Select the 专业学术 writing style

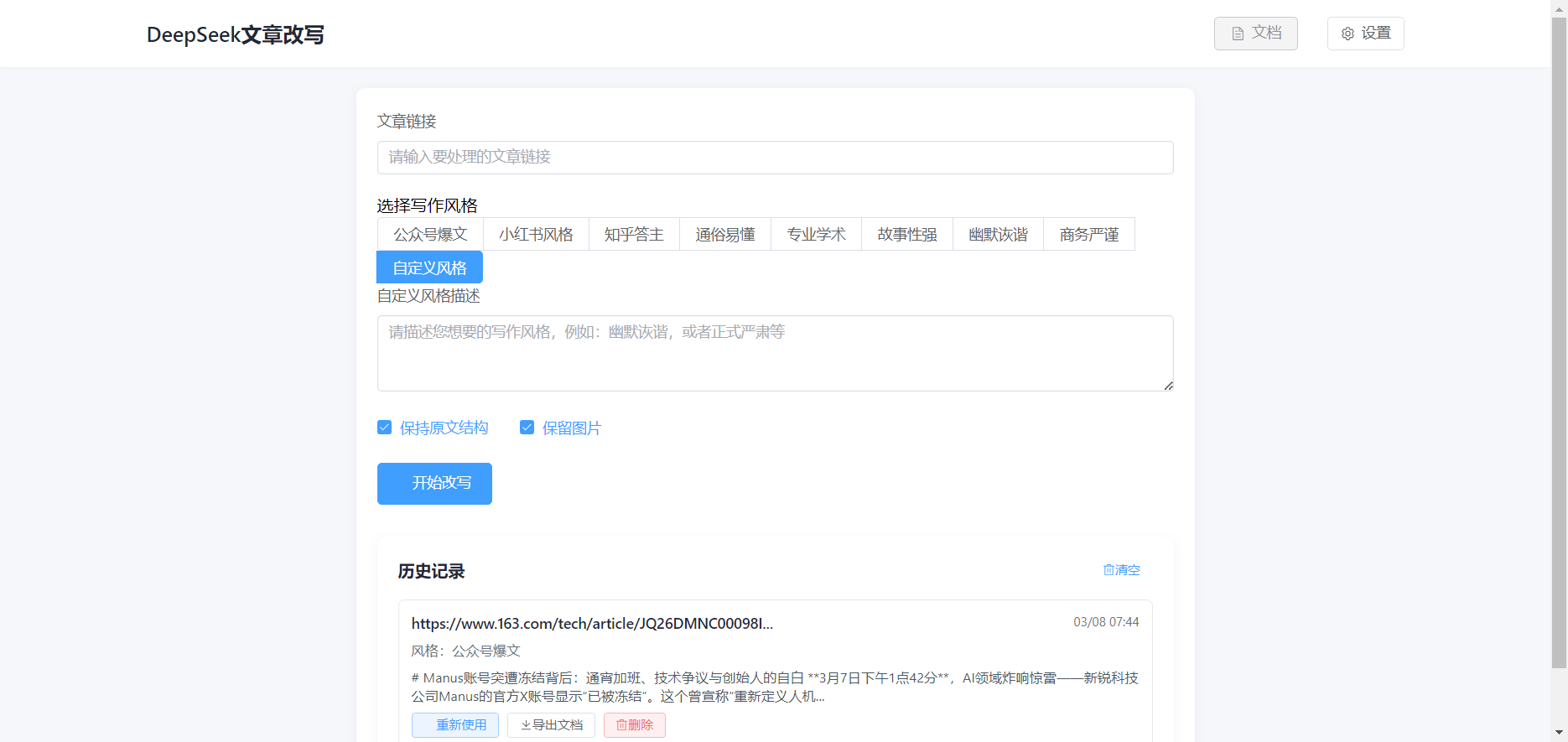(x=816, y=234)
